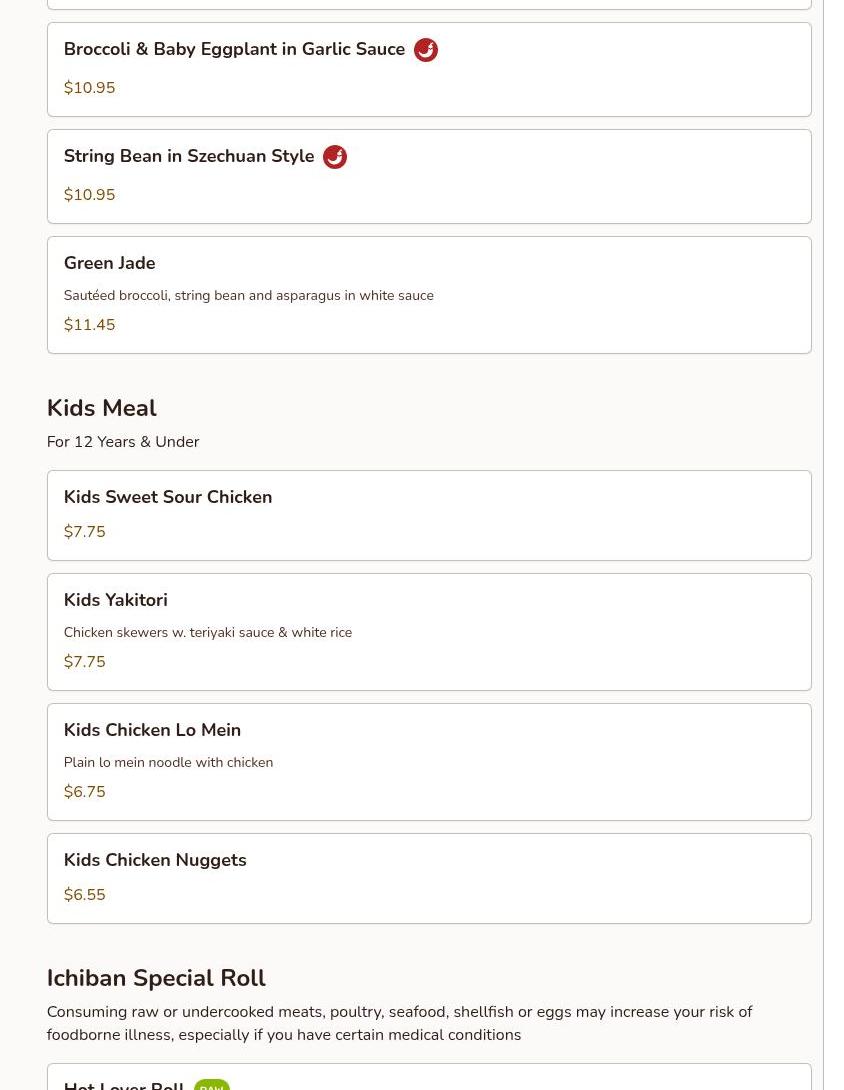Click the raw food consumption warning text
844x1090 pixels.
(399, 1024)
